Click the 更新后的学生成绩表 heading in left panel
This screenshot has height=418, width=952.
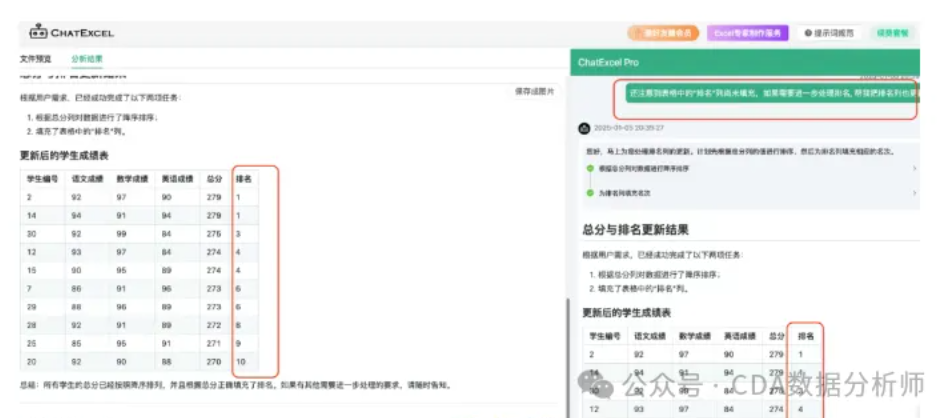tap(64, 156)
